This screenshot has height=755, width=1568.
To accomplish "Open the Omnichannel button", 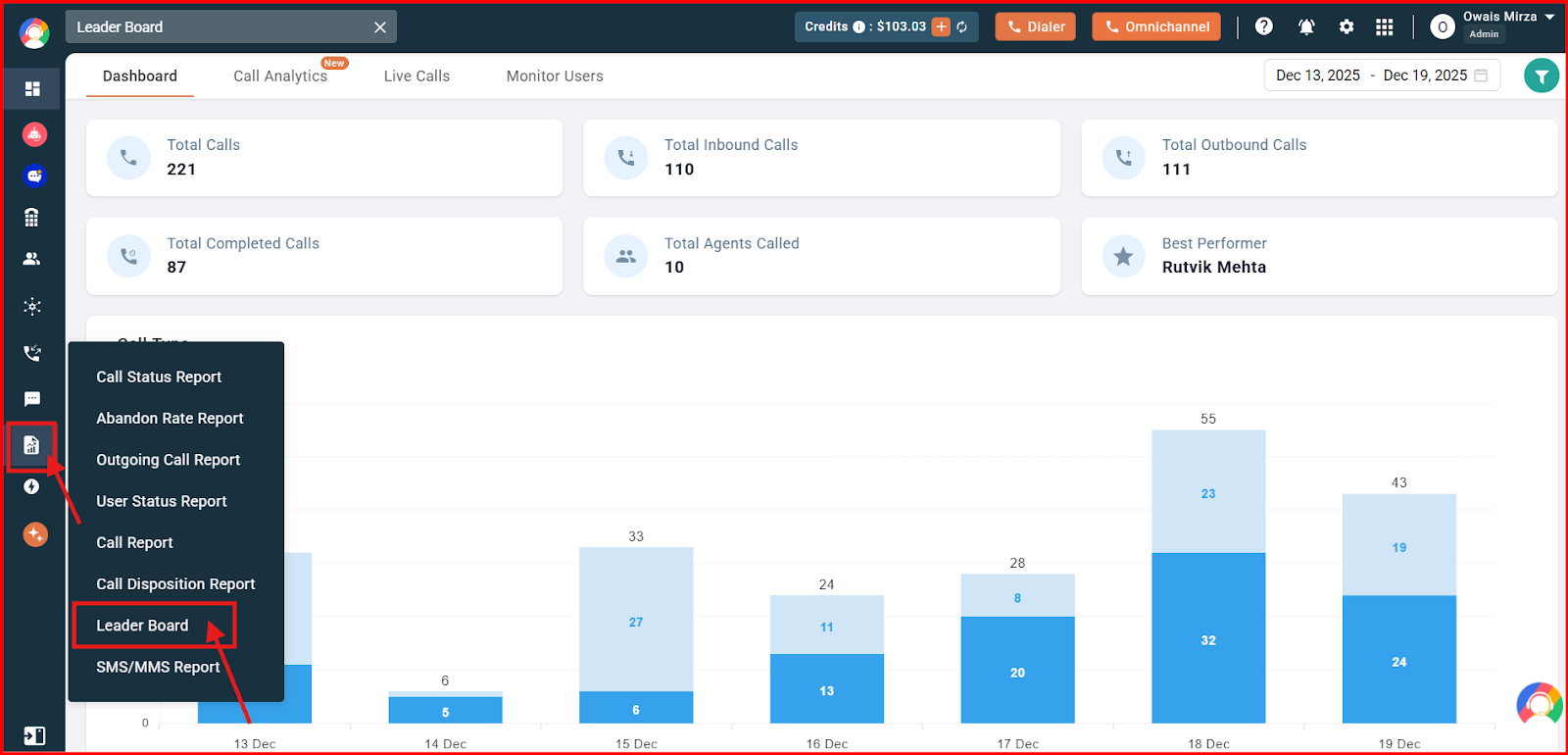I will click(x=1156, y=26).
